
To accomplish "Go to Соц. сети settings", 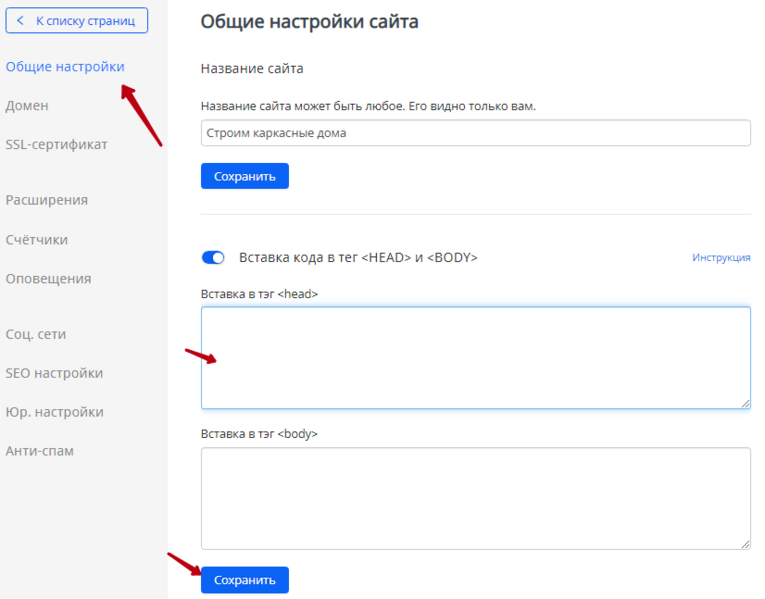I will (x=36, y=334).
